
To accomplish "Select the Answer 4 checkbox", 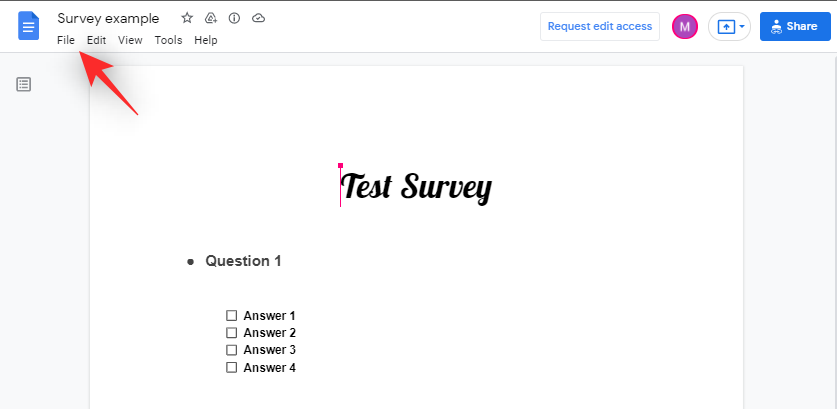I will tap(232, 367).
